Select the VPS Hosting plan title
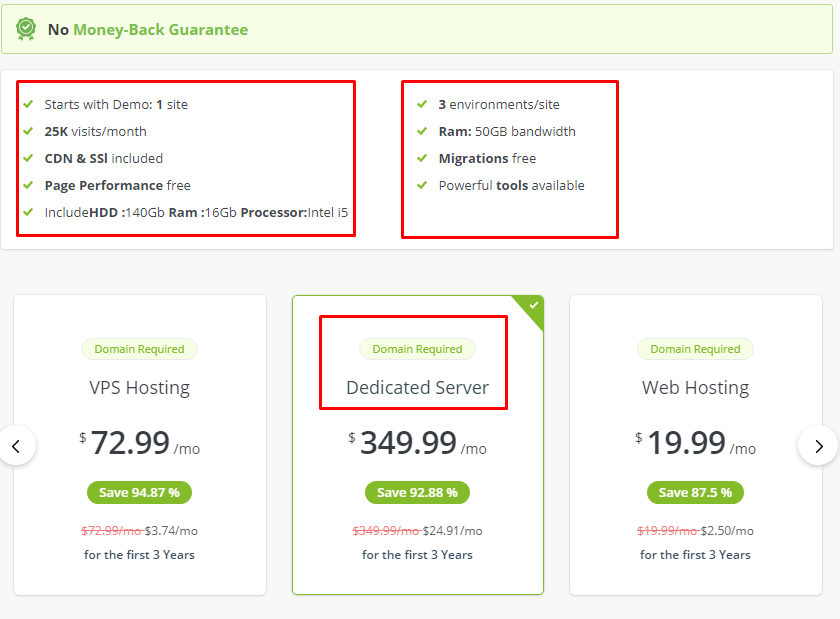Viewport: 840px width, 619px height. [139, 387]
